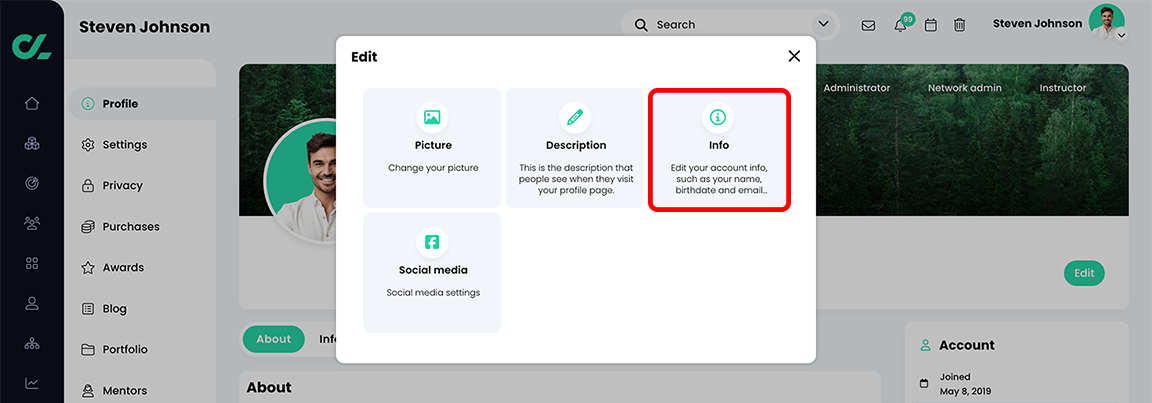Switch to the About tab
The width and height of the screenshot is (1152, 403).
point(273,339)
